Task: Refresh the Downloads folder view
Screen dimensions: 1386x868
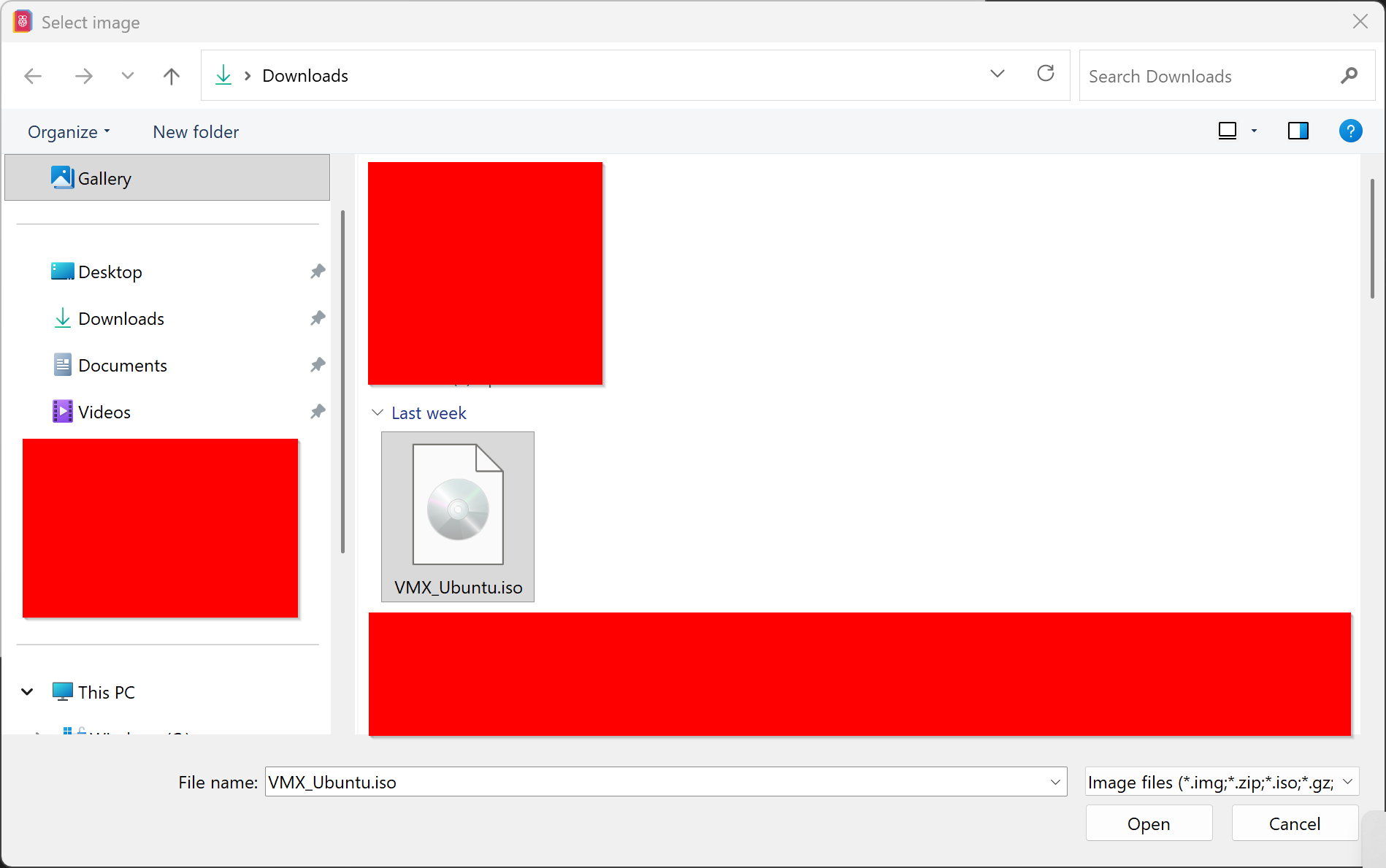Action: pos(1046,74)
